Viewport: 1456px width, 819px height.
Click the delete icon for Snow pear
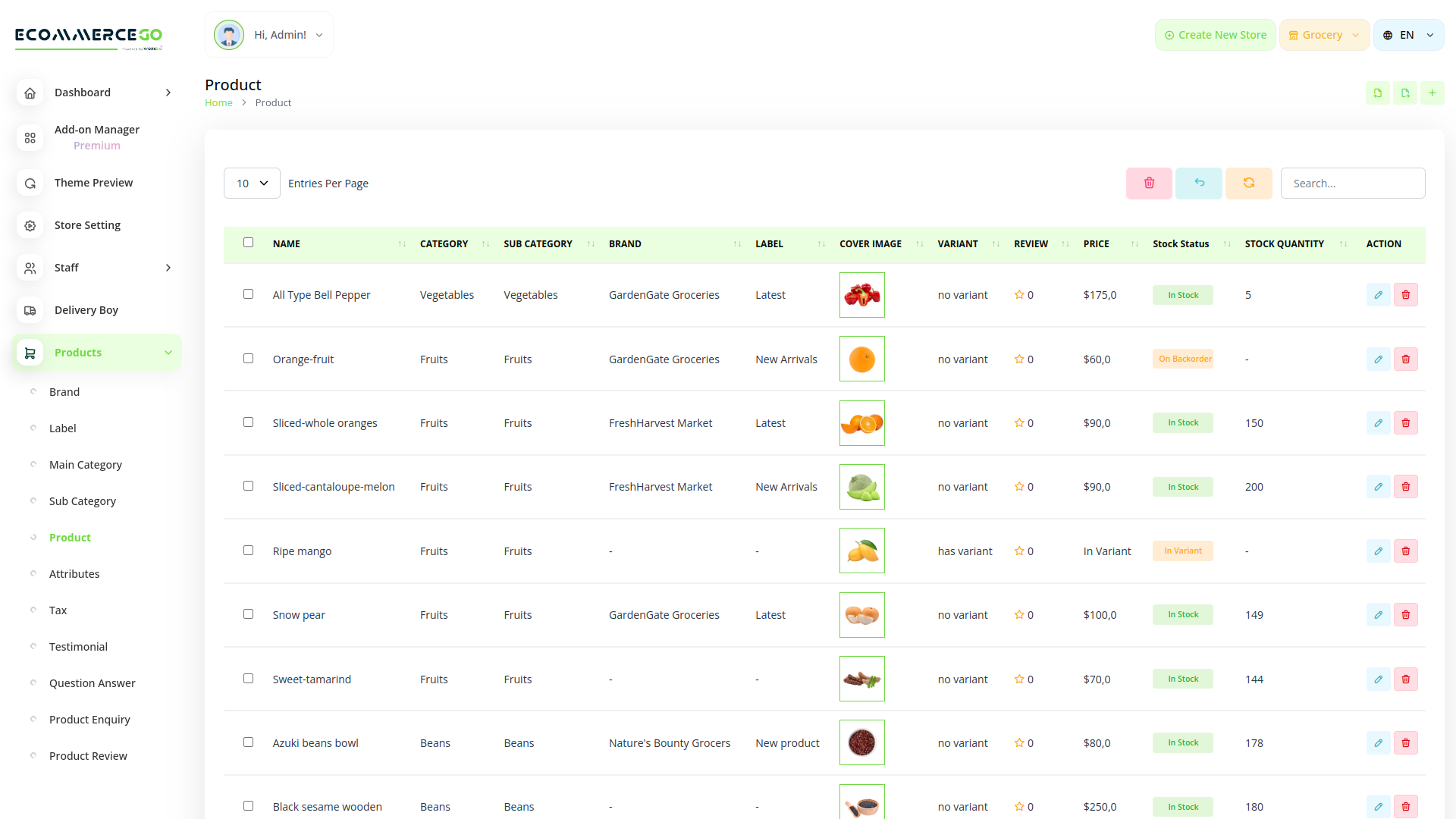tap(1406, 614)
